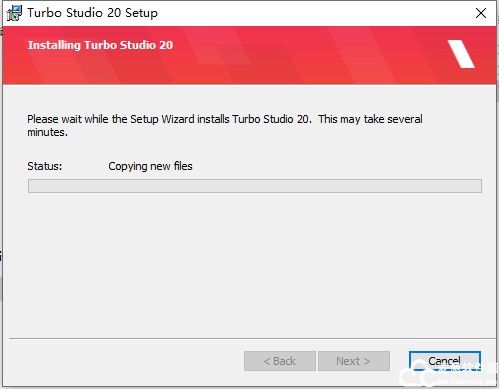Click the 'Status:' label
The height and width of the screenshot is (389, 499).
click(45, 166)
